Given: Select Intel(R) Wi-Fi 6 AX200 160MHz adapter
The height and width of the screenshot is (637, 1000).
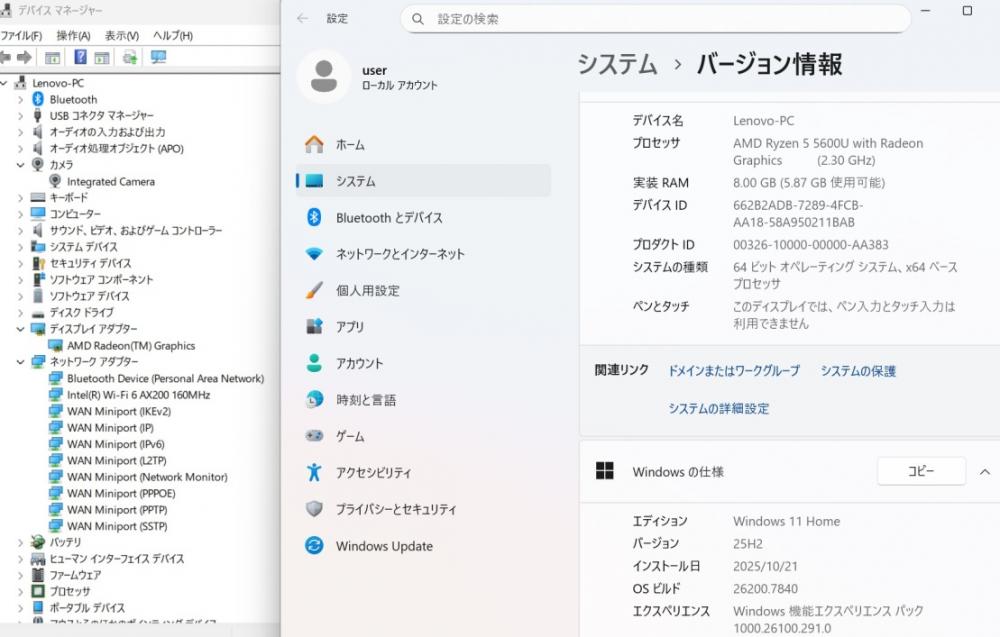Looking at the screenshot, I should point(138,395).
